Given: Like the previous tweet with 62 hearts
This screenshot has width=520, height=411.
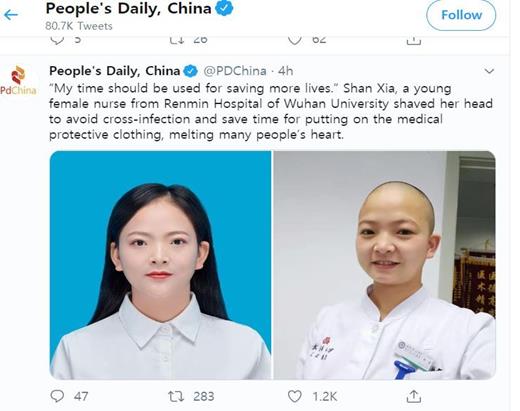Looking at the screenshot, I should (295, 40).
